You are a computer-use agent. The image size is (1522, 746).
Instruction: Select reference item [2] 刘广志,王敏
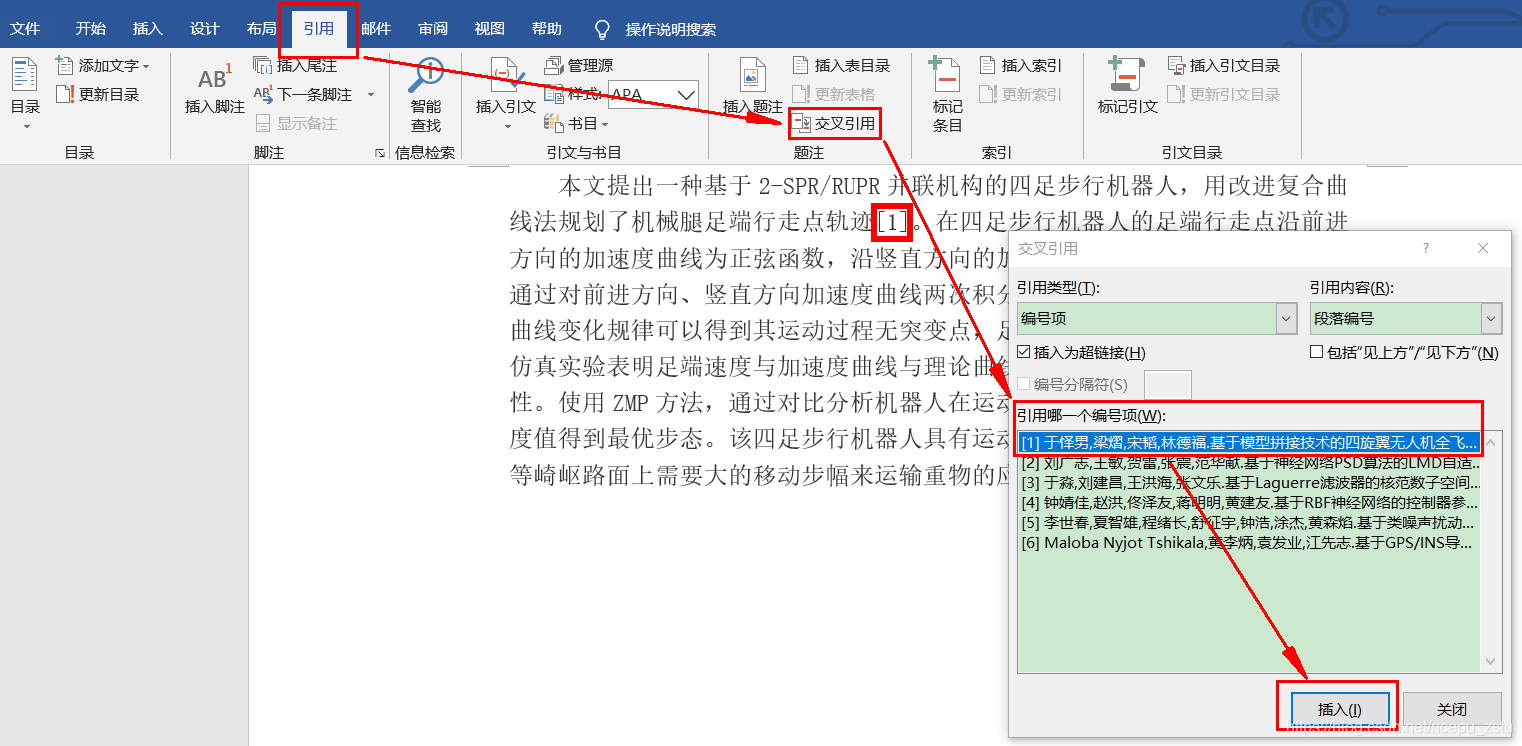point(1248,463)
